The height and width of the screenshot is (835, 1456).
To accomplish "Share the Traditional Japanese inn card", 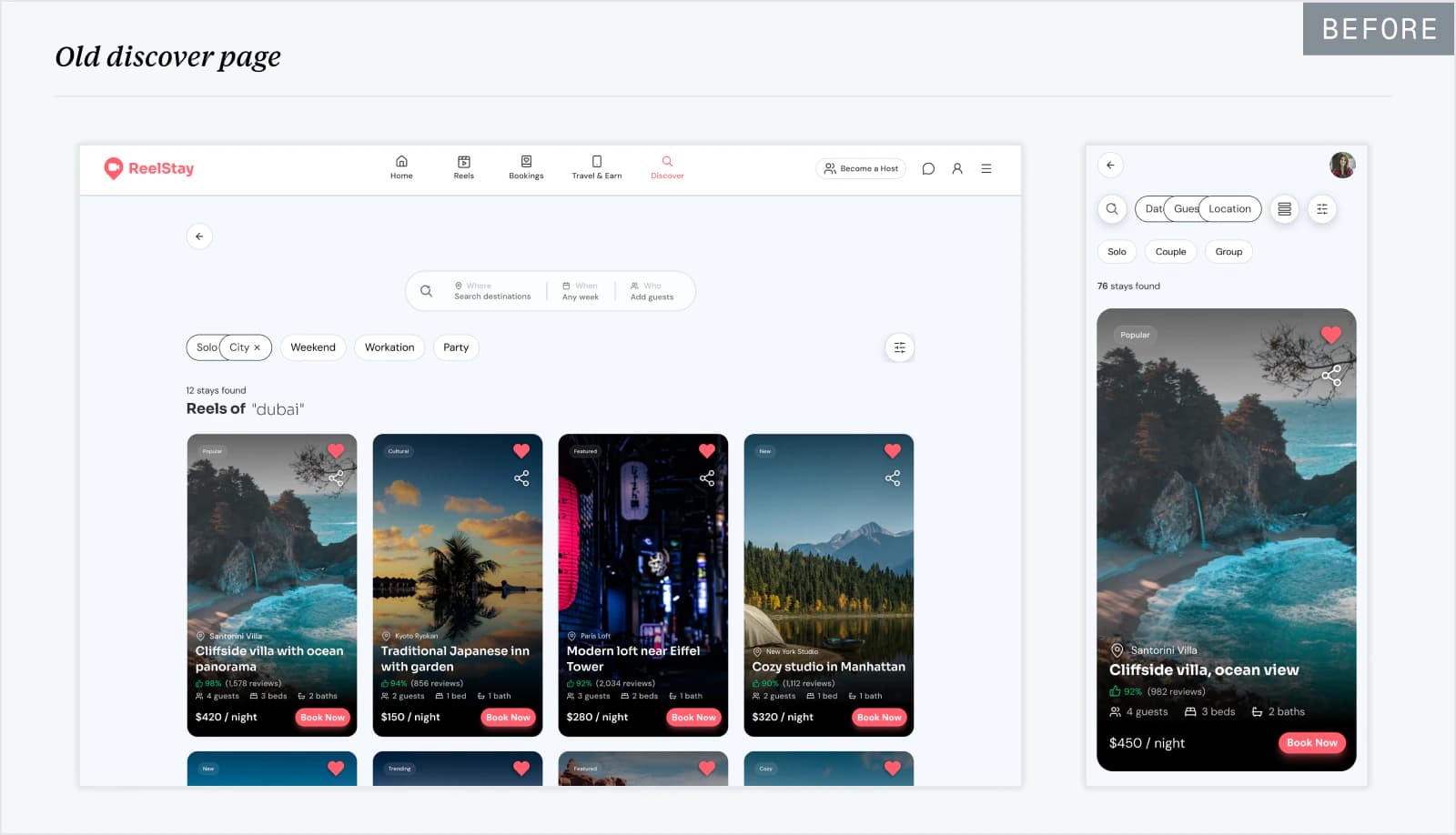I will pyautogui.click(x=521, y=478).
